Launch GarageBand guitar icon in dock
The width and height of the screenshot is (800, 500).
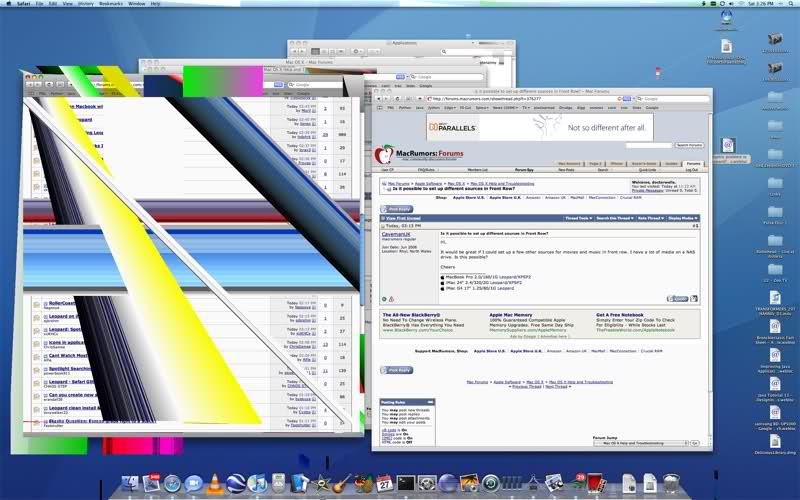click(x=341, y=483)
